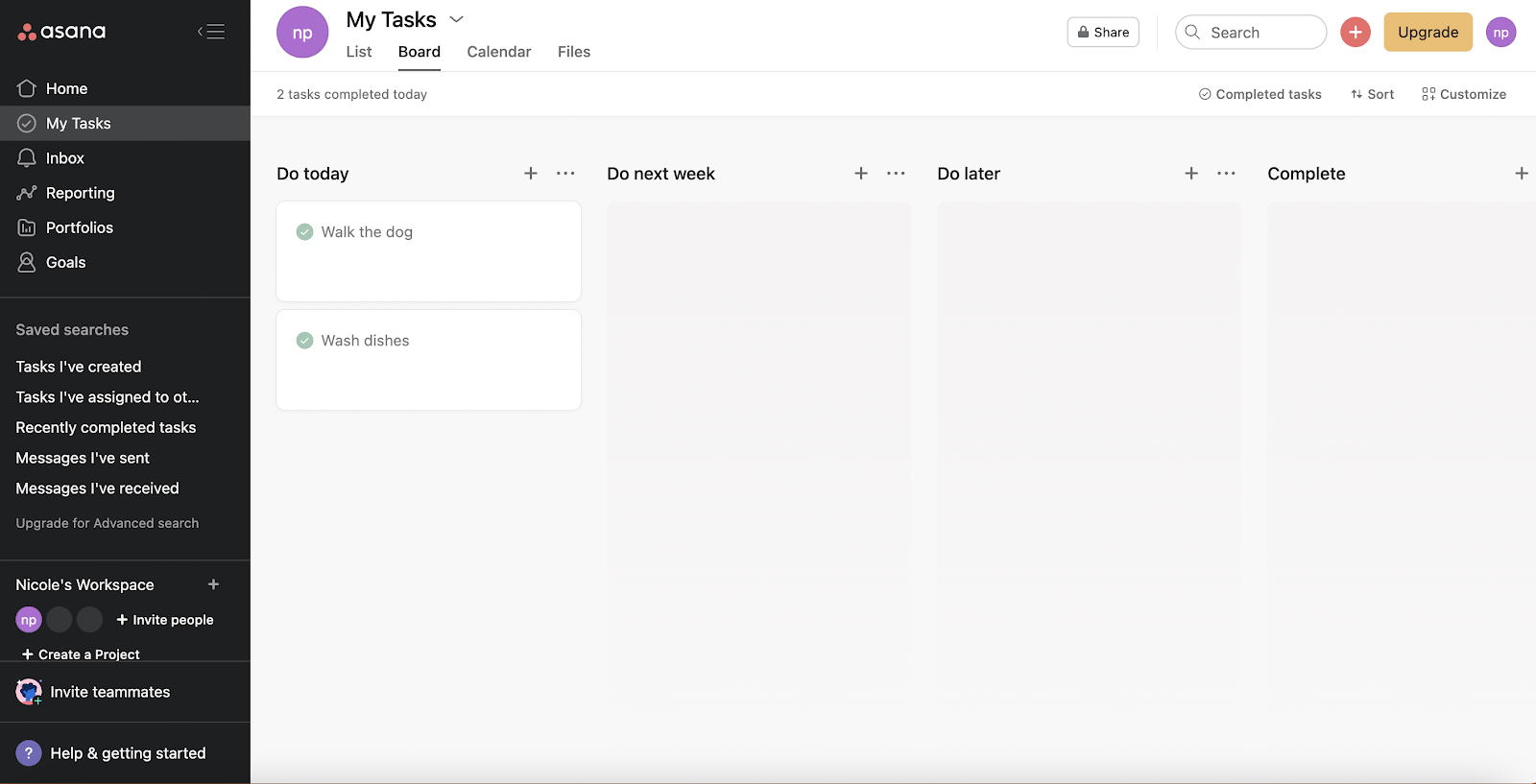This screenshot has height=784, width=1536.
Task: Click the 2 tasks completed today text
Action: tap(352, 94)
